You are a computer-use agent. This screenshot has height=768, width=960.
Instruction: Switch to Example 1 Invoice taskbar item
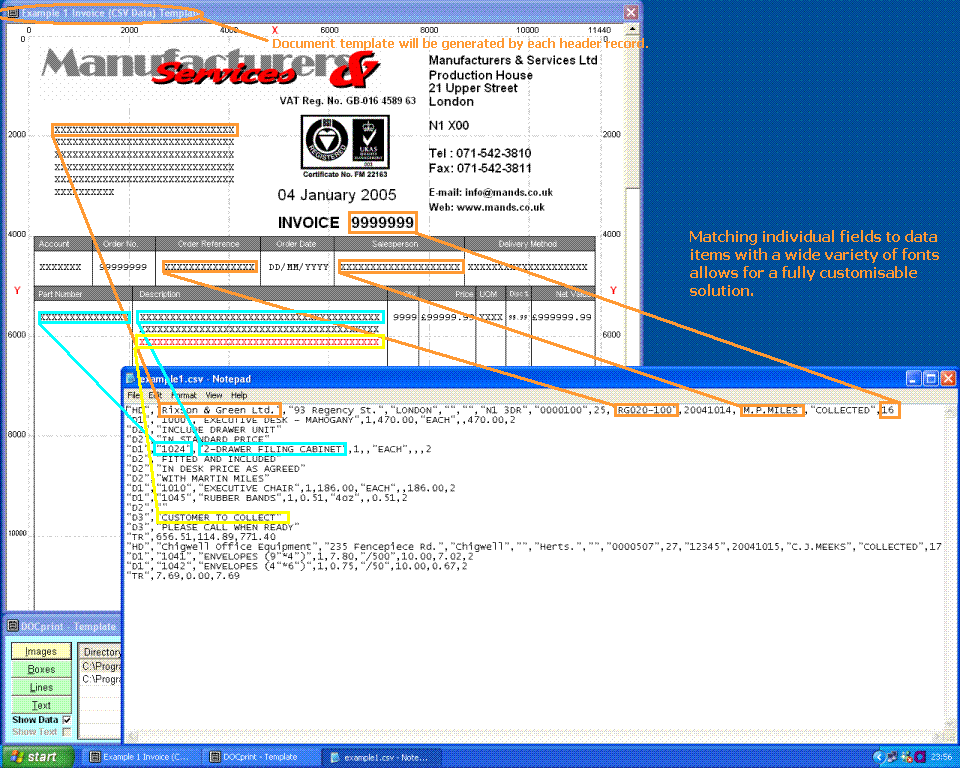[141, 757]
